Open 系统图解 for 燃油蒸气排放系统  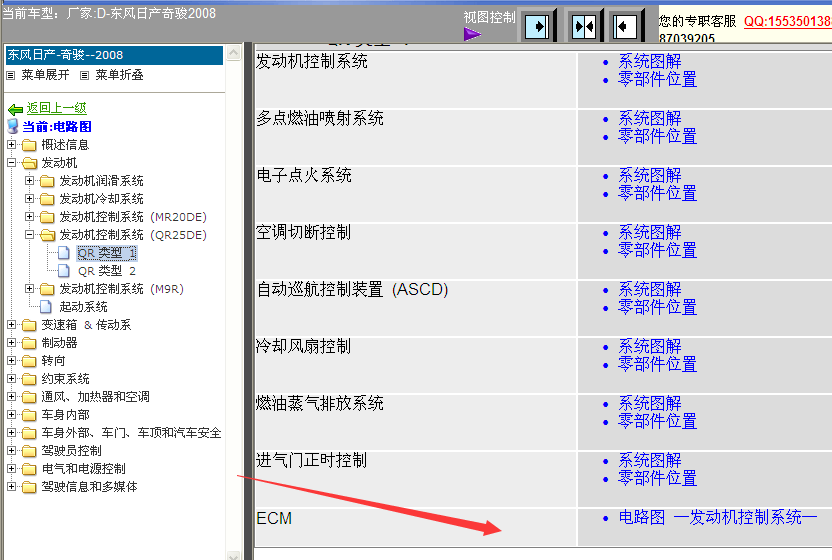coord(649,403)
